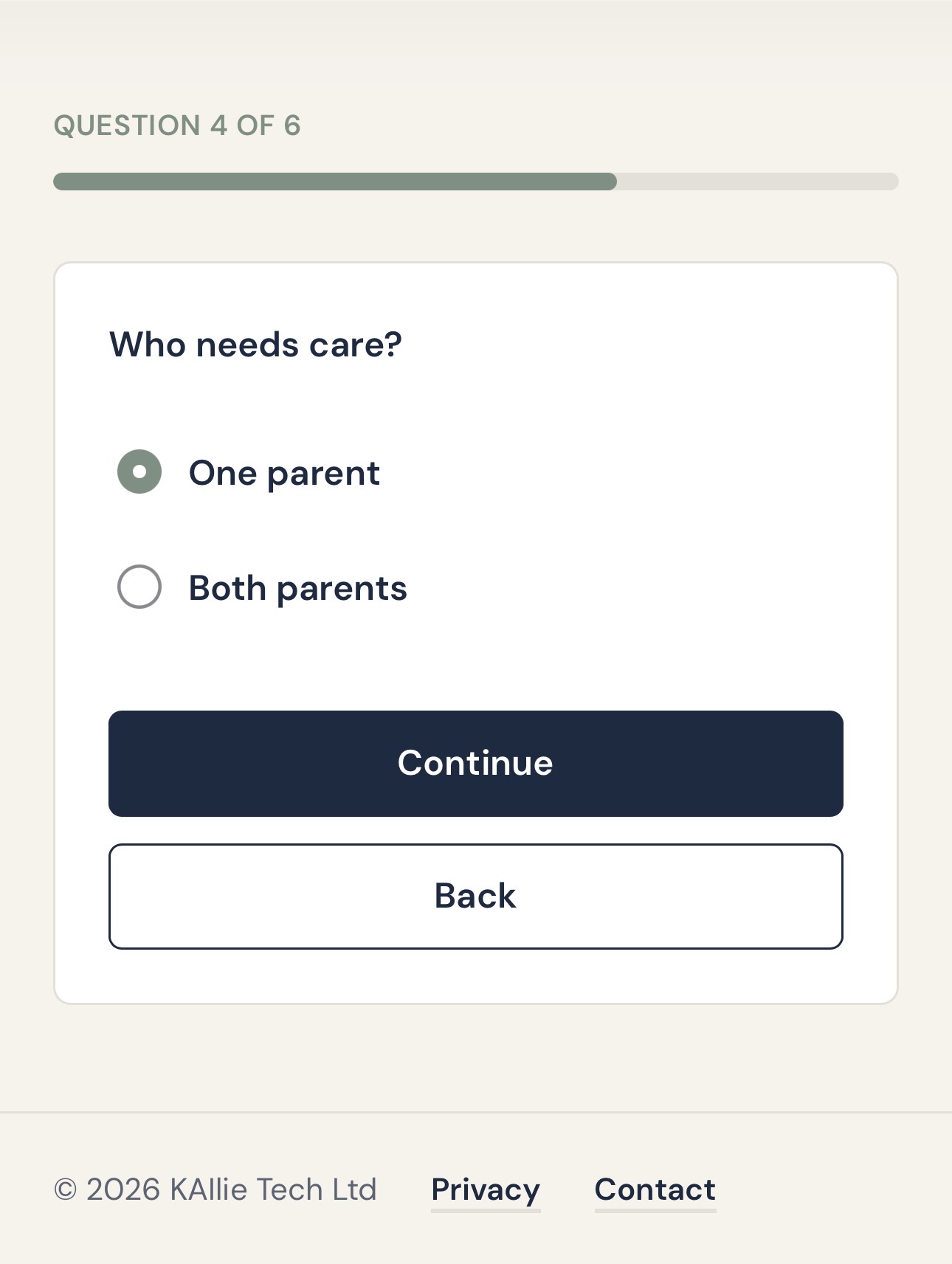
Task: Select the One parent radio button
Action: tap(139, 472)
